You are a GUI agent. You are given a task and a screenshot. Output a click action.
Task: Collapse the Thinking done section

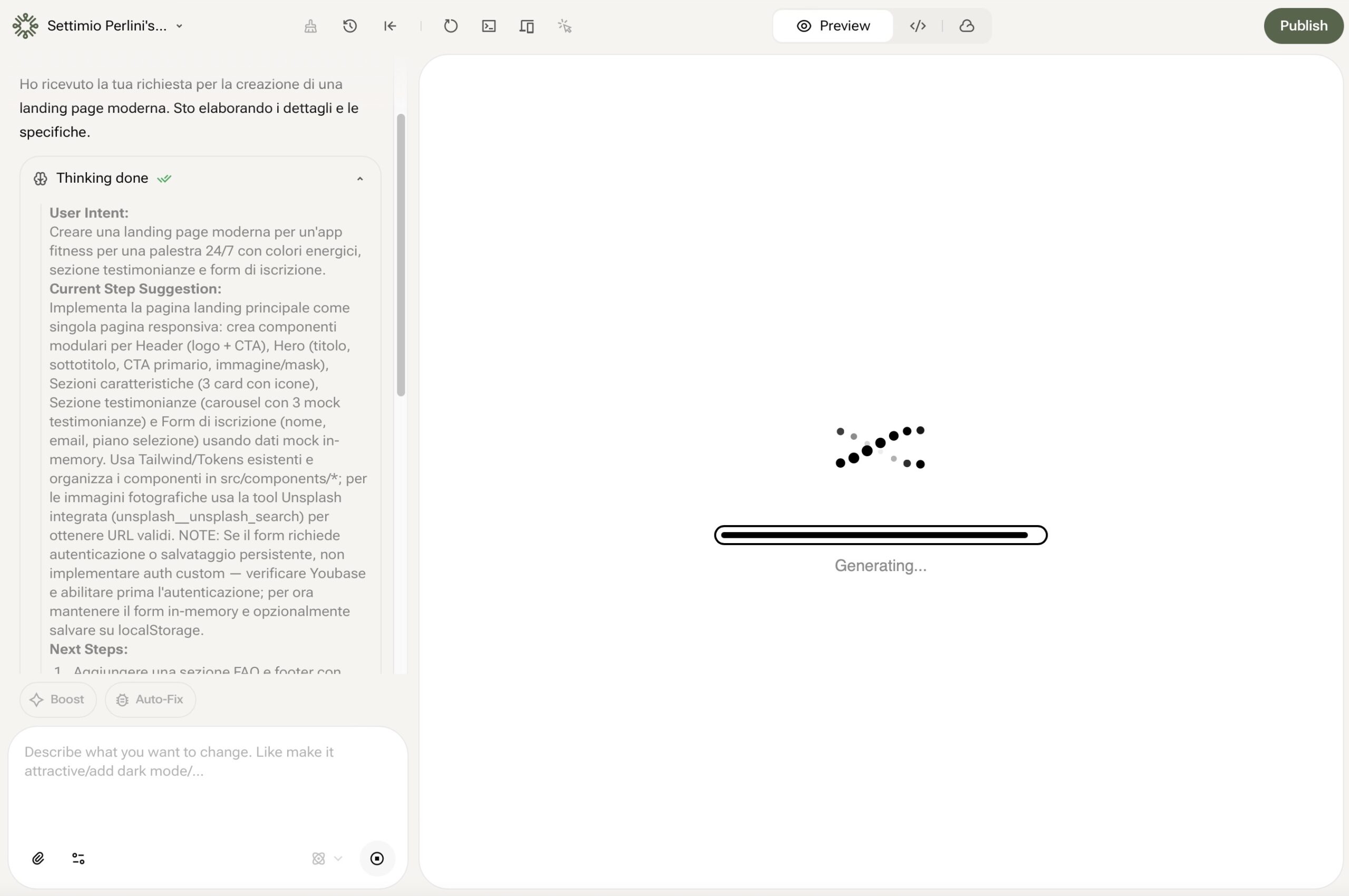tap(359, 179)
